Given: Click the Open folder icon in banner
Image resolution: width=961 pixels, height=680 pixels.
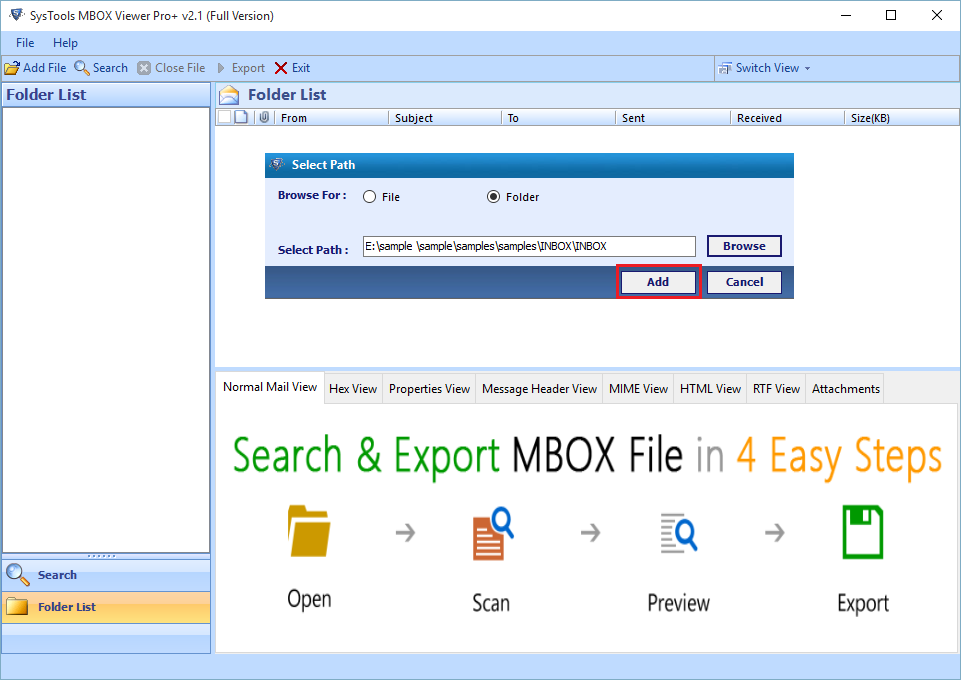Looking at the screenshot, I should (309, 531).
